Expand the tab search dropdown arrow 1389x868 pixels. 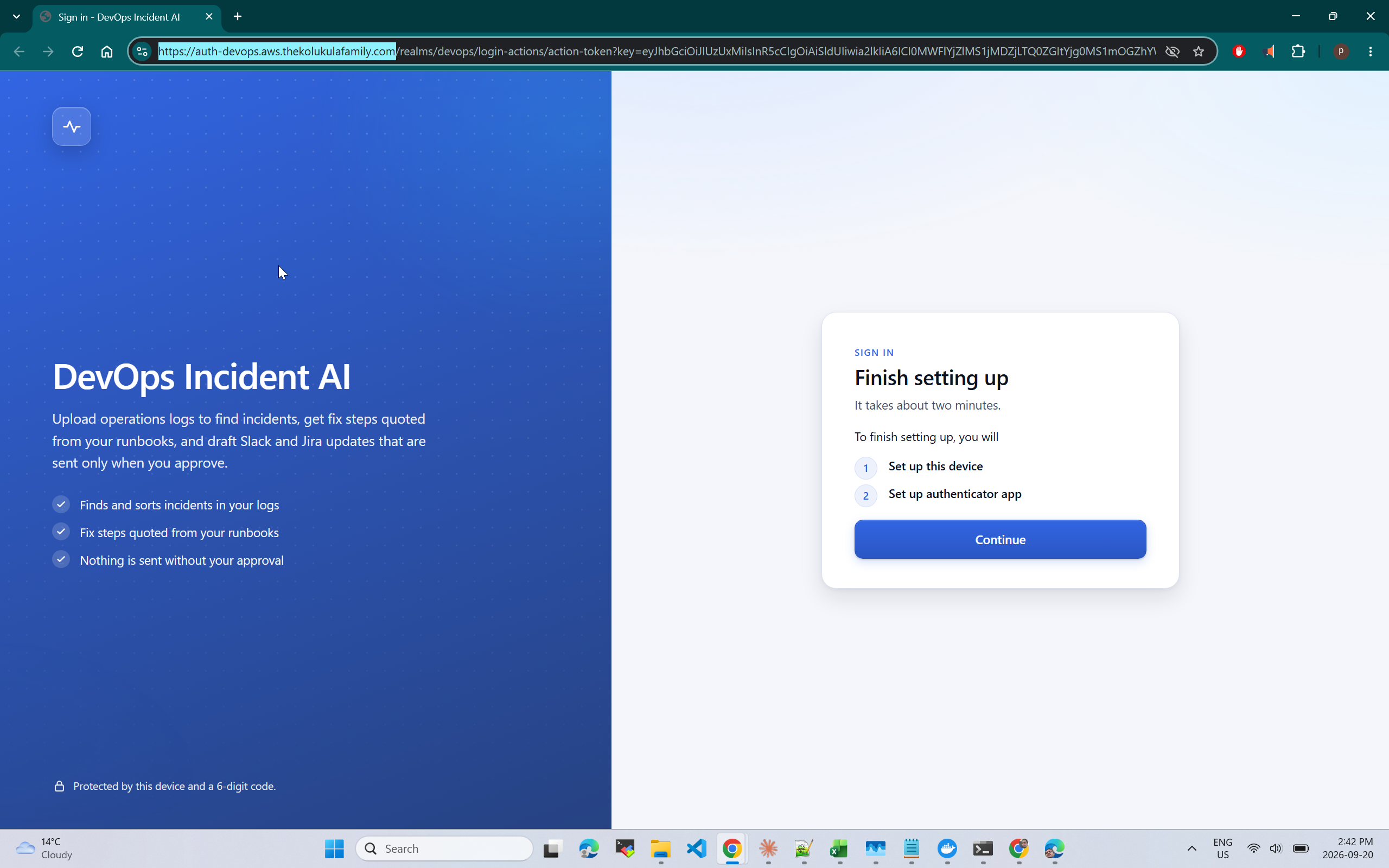16,17
